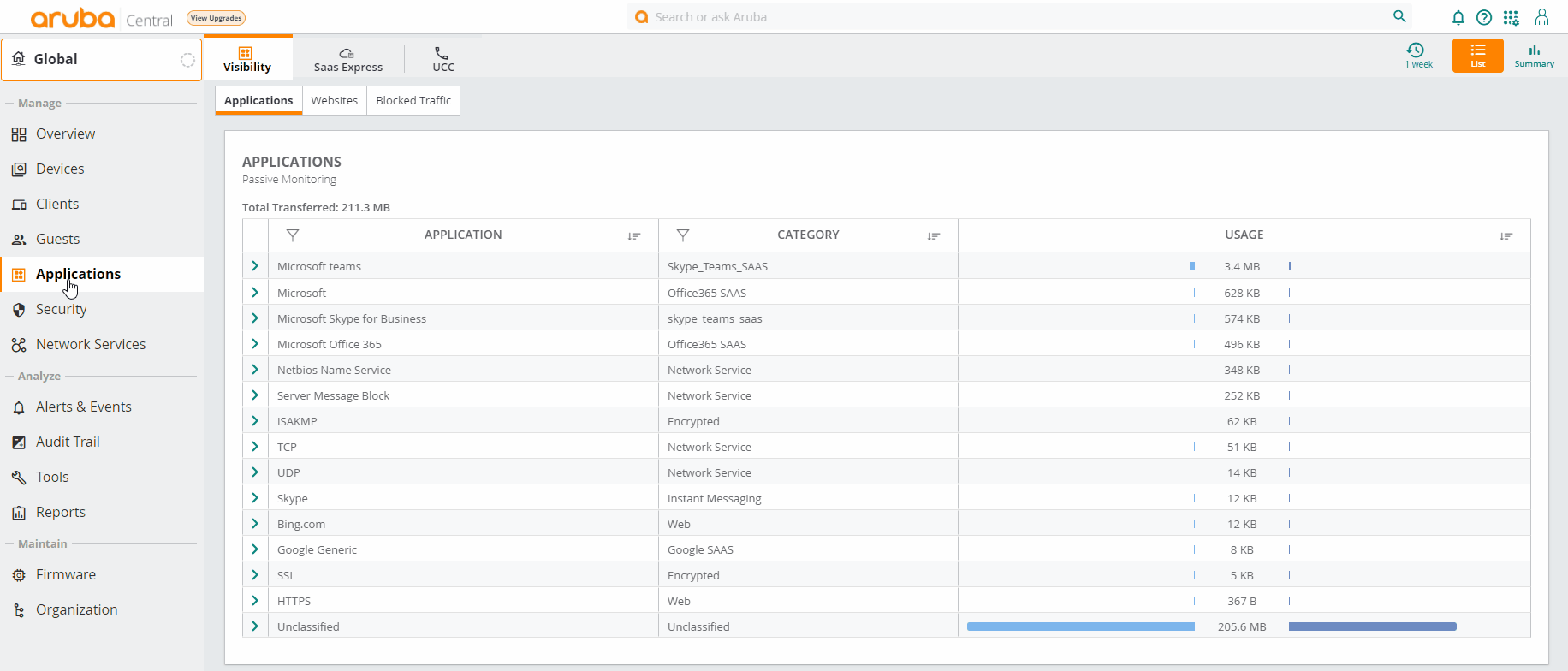
Task: Expand the Bing.com row
Action: (255, 524)
